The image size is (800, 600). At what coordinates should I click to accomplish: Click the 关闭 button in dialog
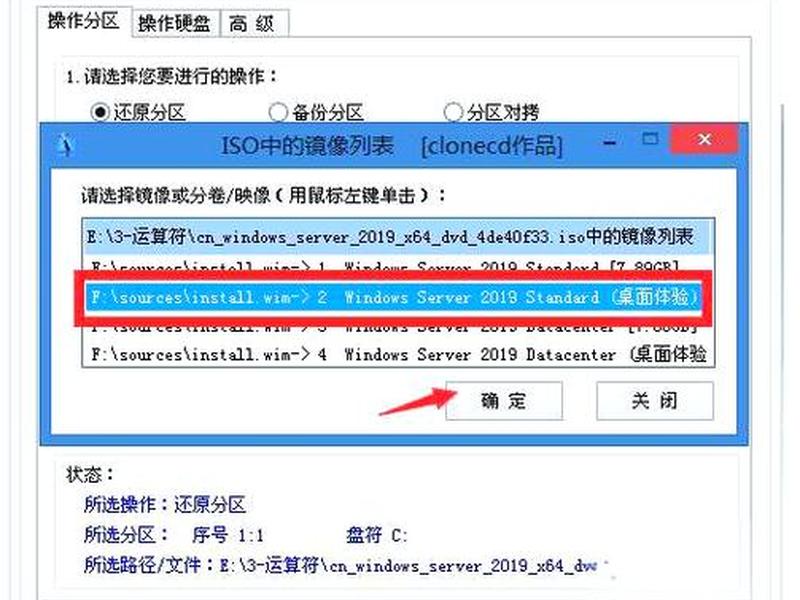click(655, 401)
